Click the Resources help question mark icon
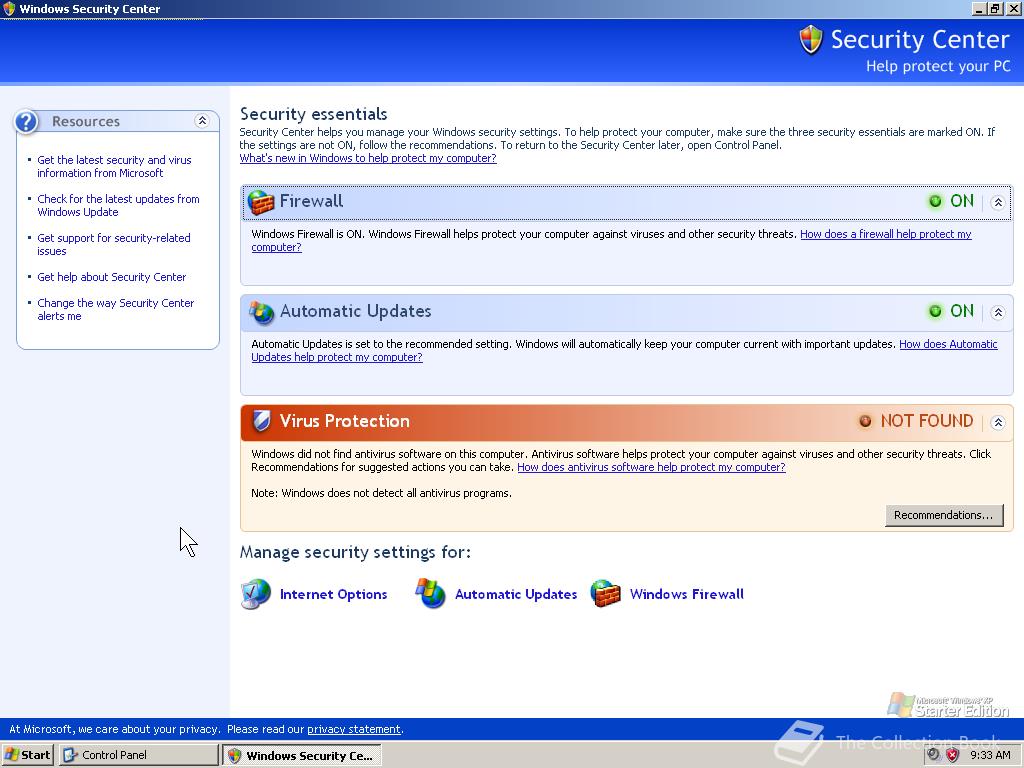 27,121
